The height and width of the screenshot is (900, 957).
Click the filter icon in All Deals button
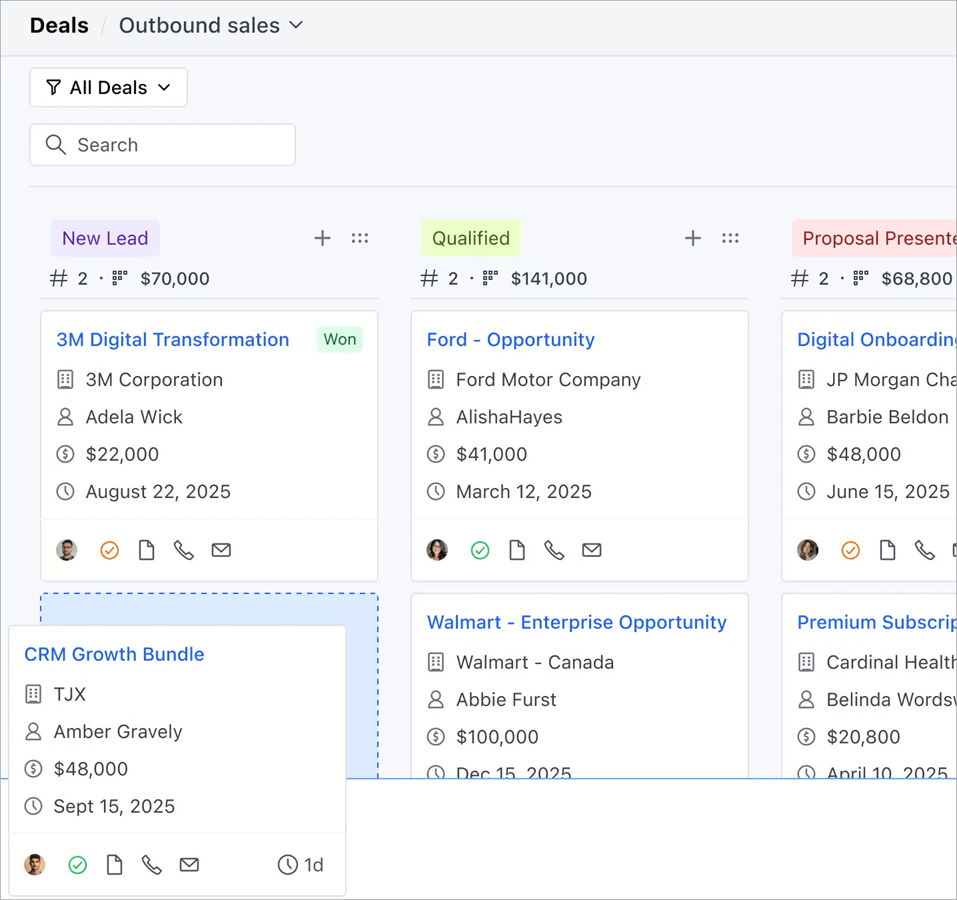coord(55,88)
